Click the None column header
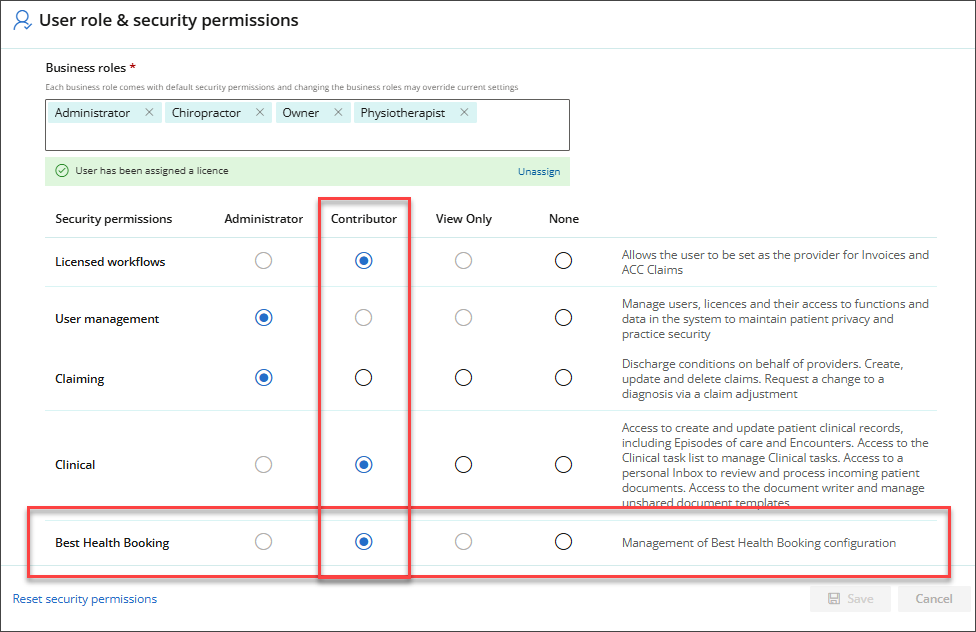 point(564,219)
